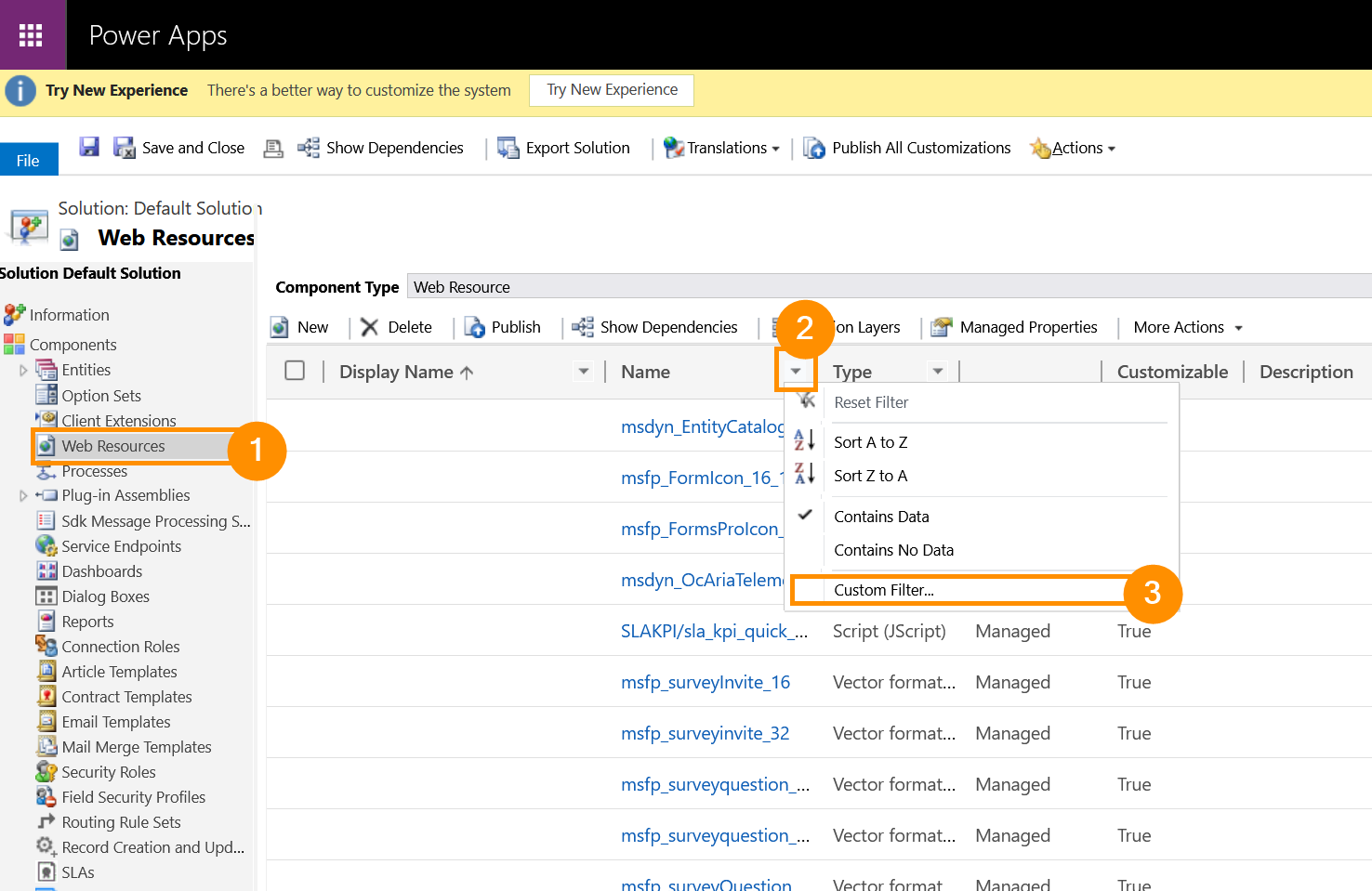Image resolution: width=1372 pixels, height=891 pixels.
Task: Click the Save disk icon in toolbar
Action: click(x=89, y=147)
